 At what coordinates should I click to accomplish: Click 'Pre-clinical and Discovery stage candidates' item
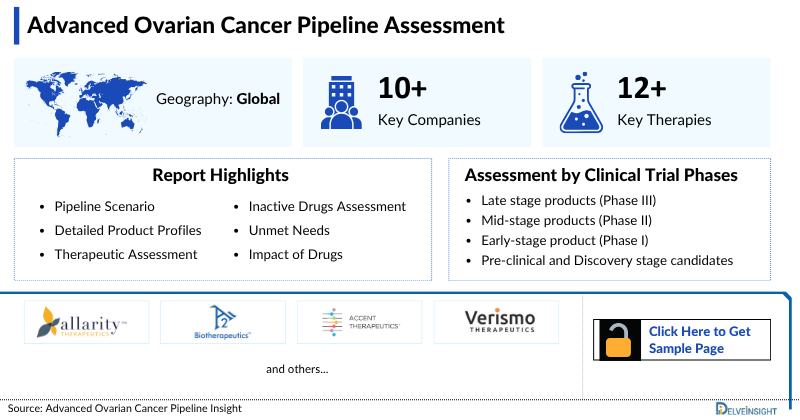coord(607,260)
